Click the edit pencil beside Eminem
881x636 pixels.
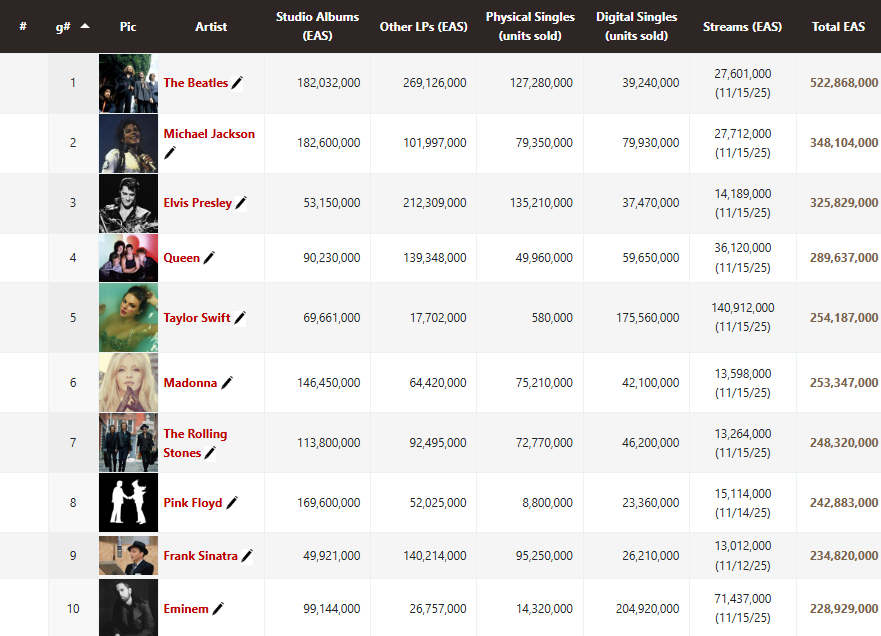pos(218,609)
